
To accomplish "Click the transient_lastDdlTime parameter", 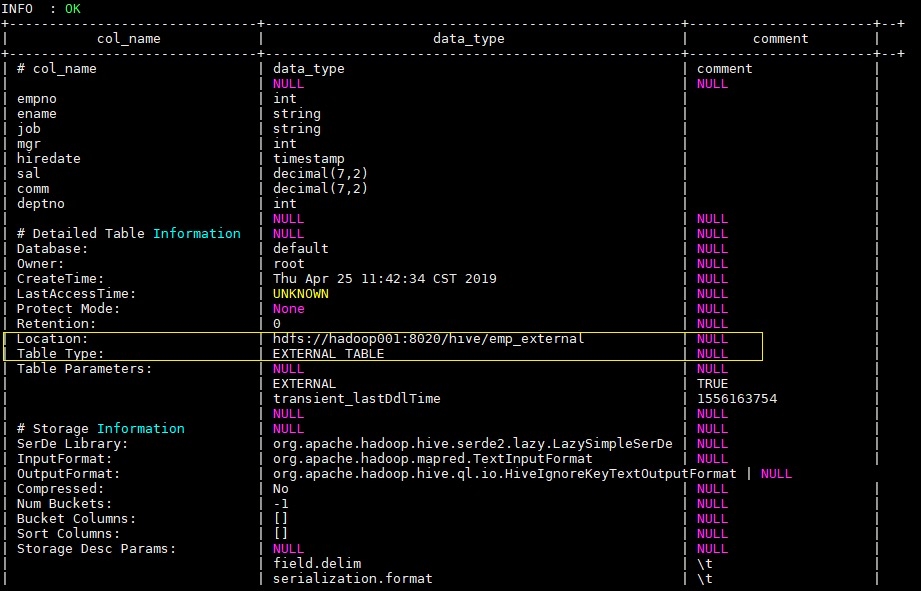I will click(x=356, y=399).
